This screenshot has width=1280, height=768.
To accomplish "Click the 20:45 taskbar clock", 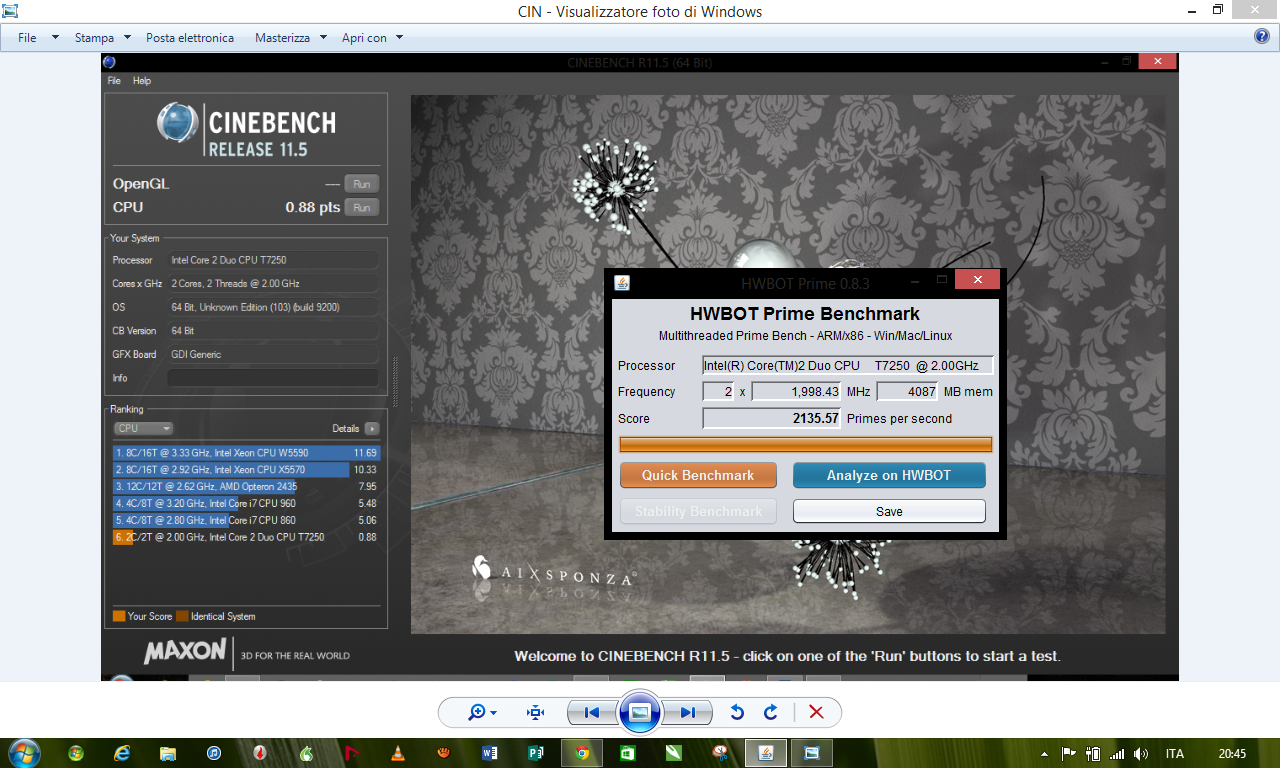I will (1233, 754).
